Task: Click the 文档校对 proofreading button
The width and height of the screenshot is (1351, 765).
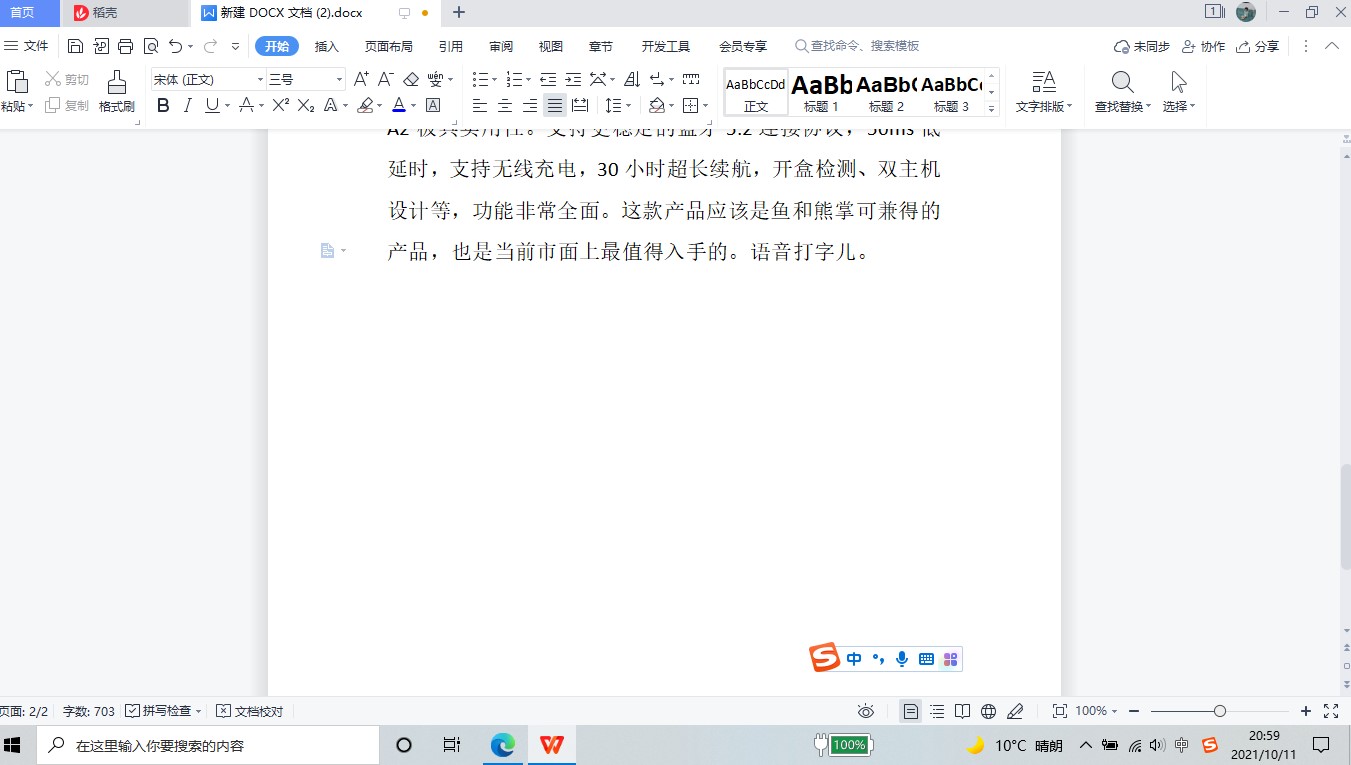Action: click(x=250, y=711)
